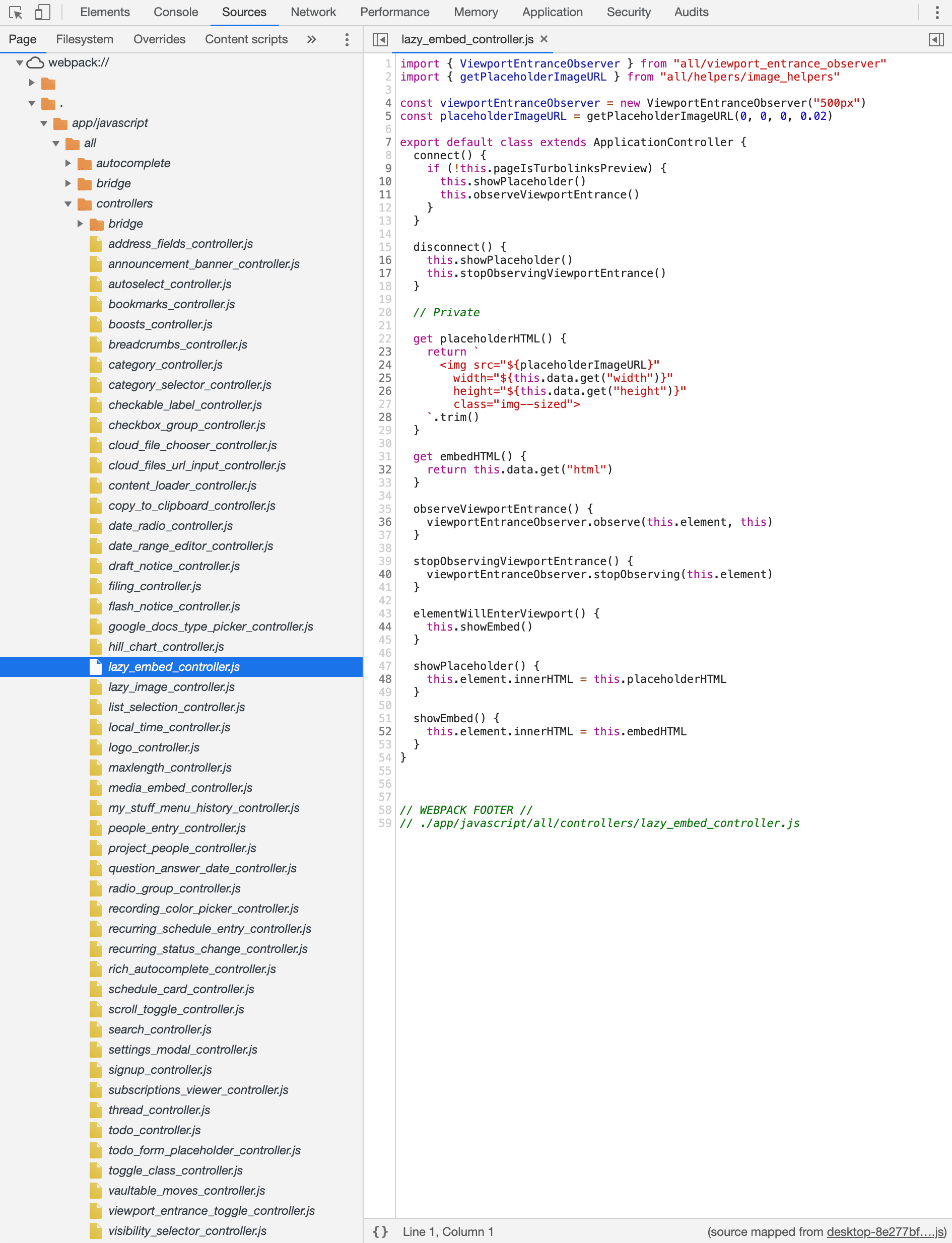Viewport: 952px width, 1243px height.
Task: Switch to the Performance tab
Action: (395, 12)
